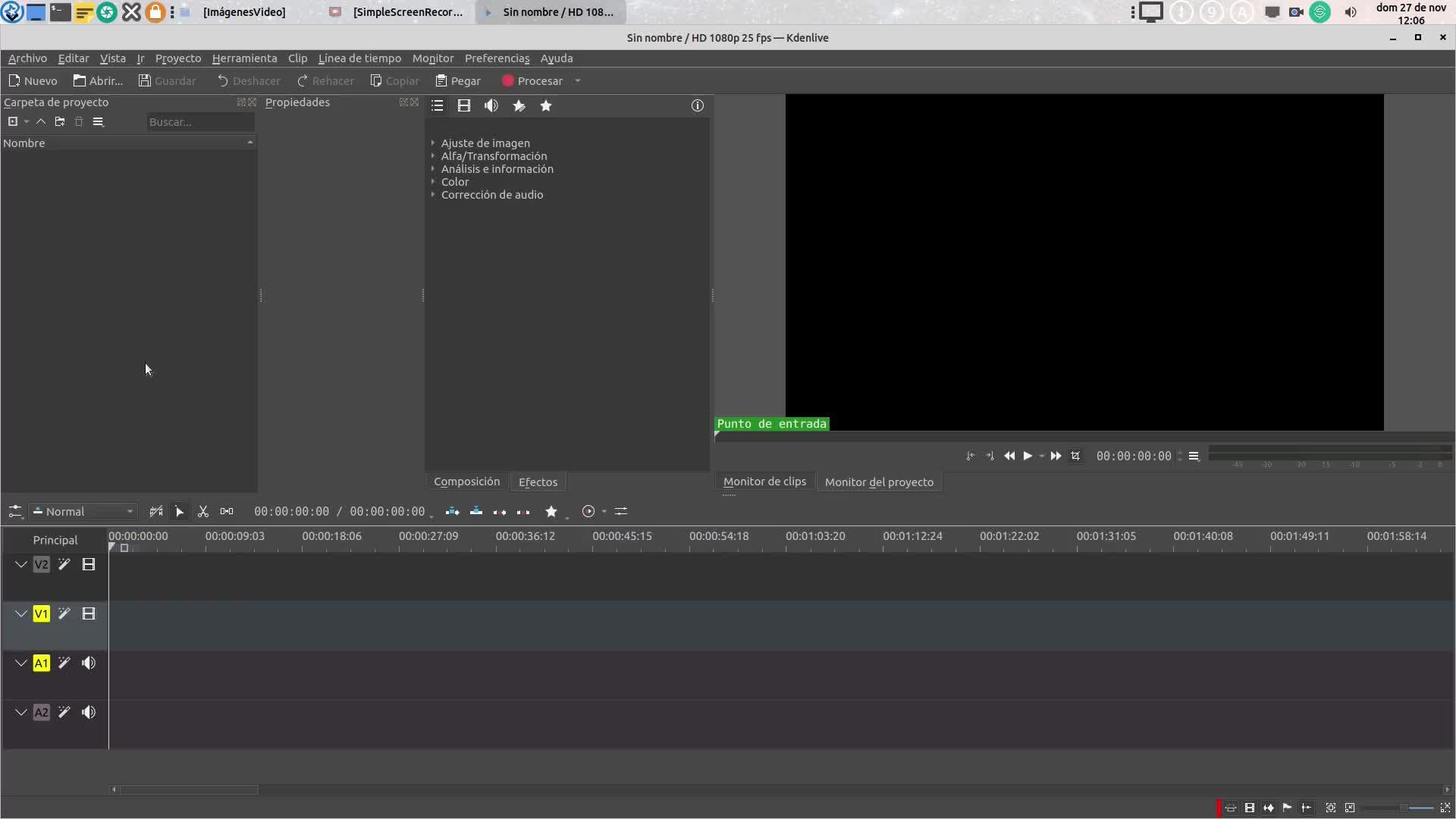Click the crop zone icon in monitor
Screen dimensions: 1456x819
[1075, 457]
